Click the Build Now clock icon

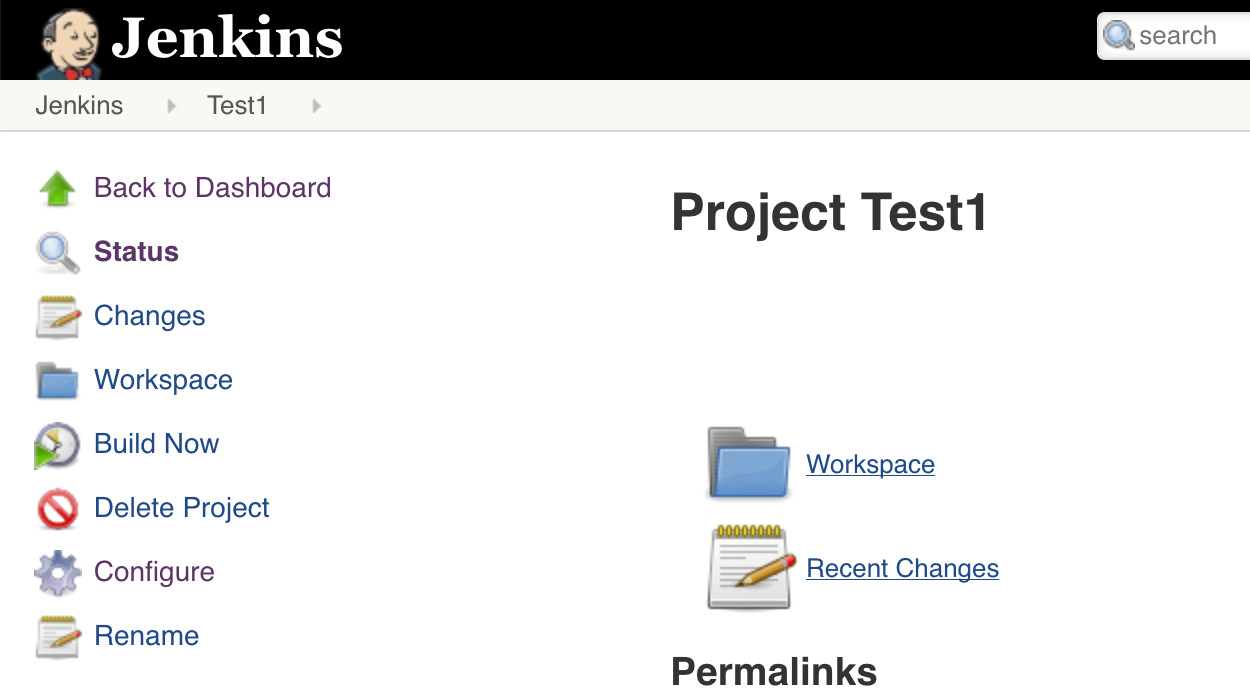pyautogui.click(x=57, y=445)
